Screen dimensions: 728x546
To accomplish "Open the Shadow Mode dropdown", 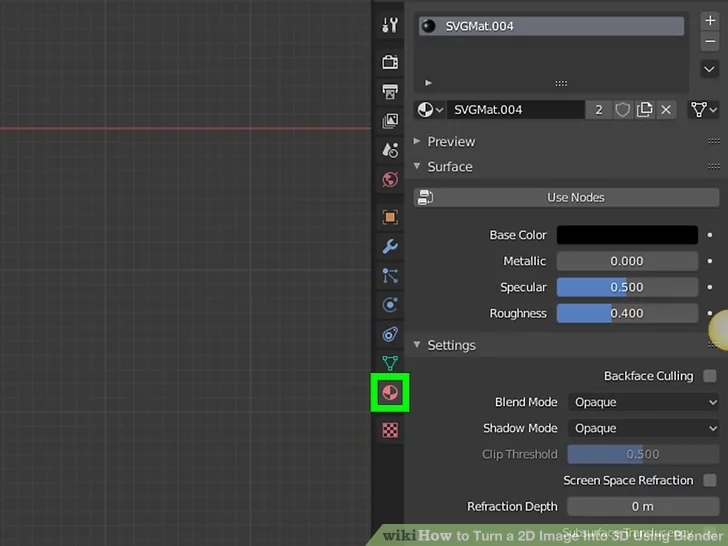I will click(x=643, y=428).
